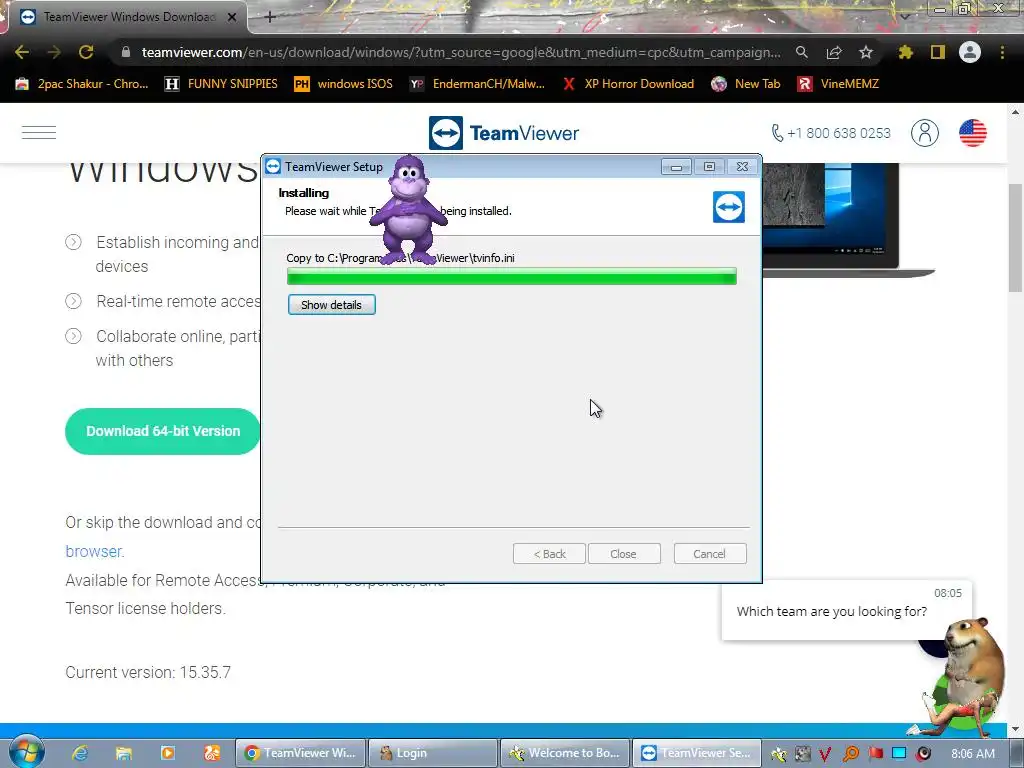Switch to the Welcome to Bo... taskbar window

[x=565, y=753]
